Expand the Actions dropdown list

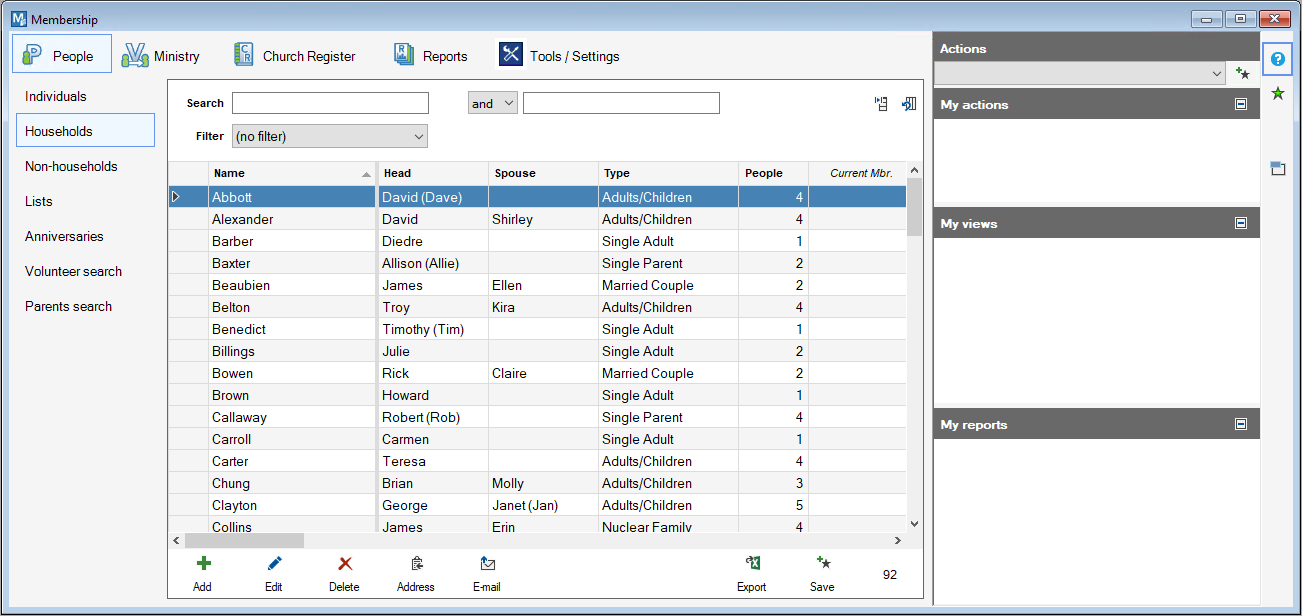[x=1216, y=73]
